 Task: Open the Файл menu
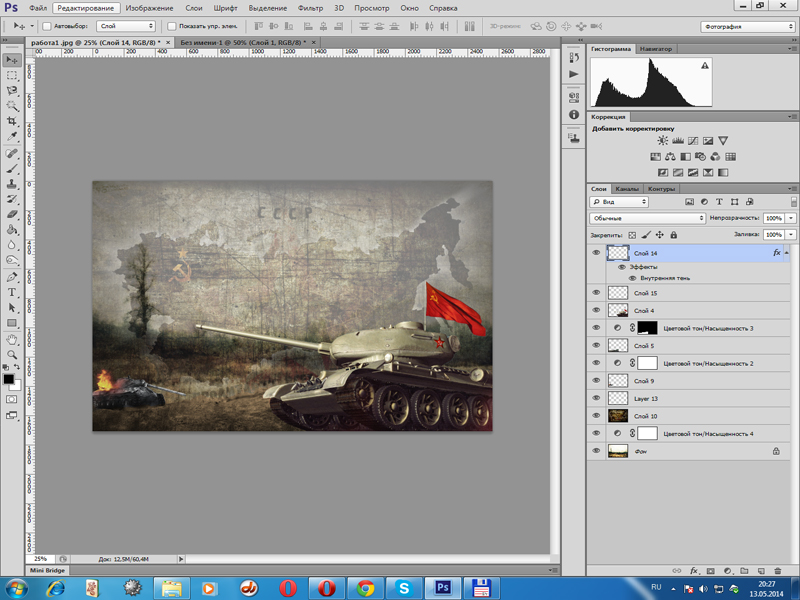click(x=38, y=8)
